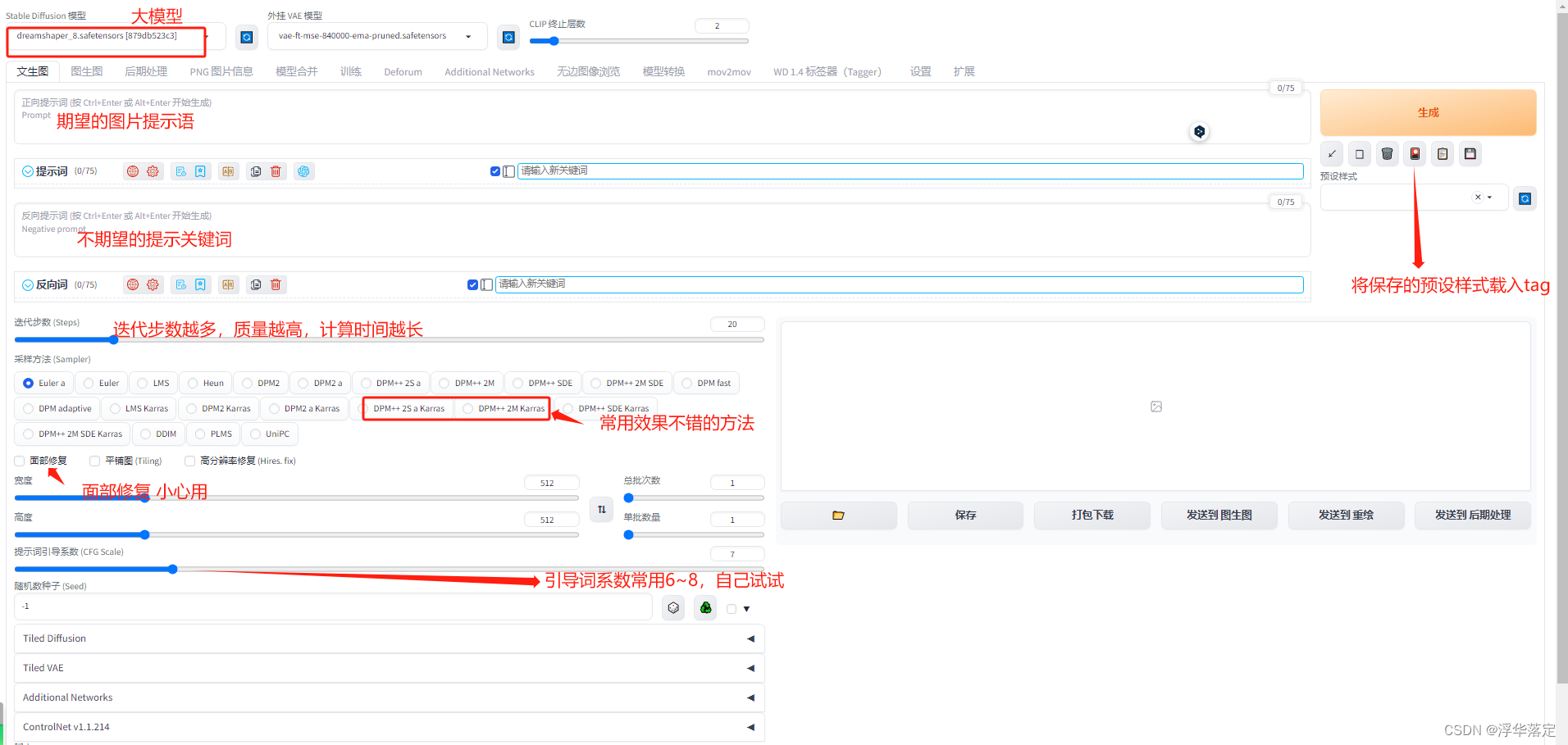1568x745 pixels.
Task: Clear prompt with trash can icon under 生成
Action: [x=1388, y=154]
